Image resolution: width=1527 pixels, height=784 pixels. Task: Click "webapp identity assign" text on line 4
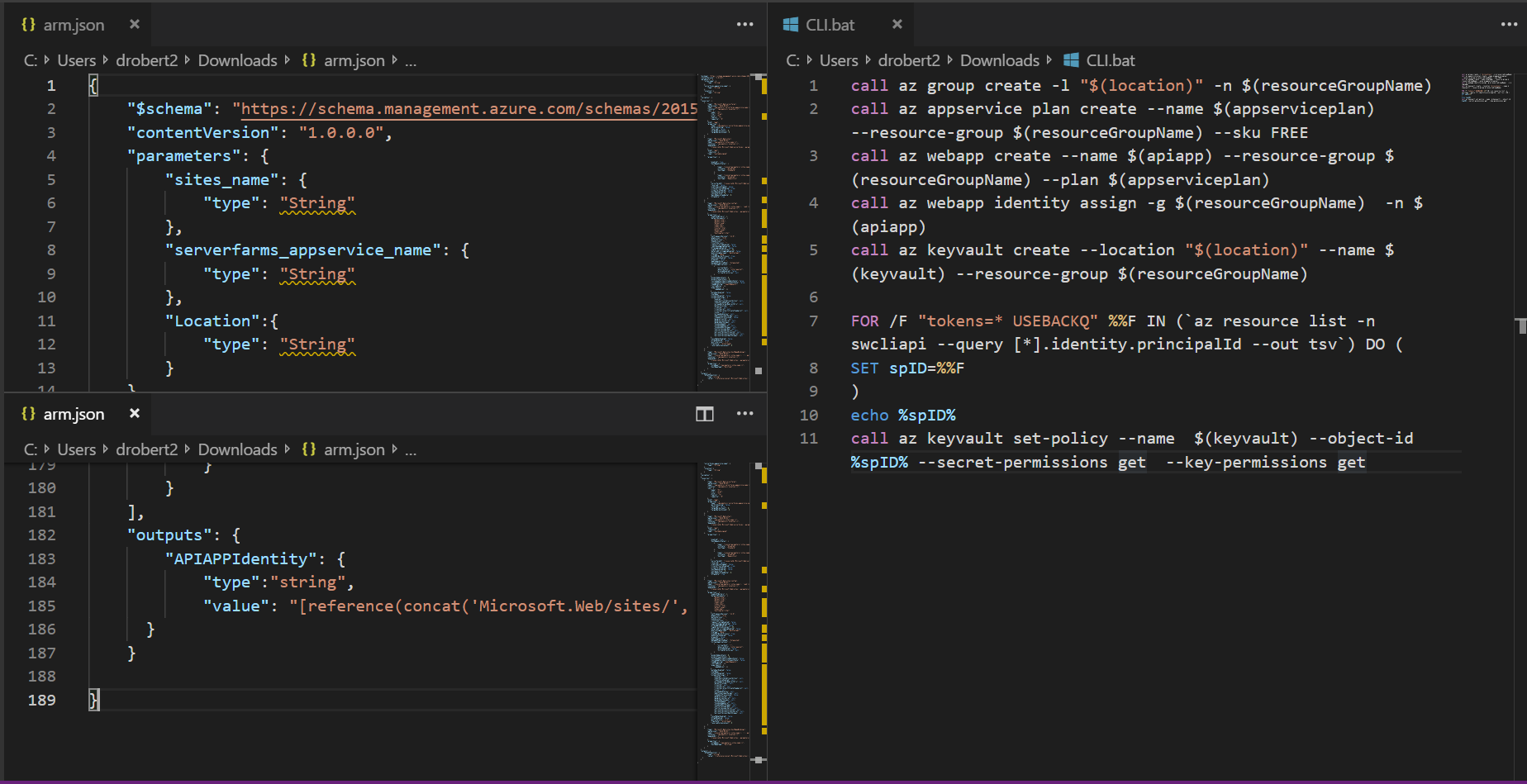[x=1031, y=203]
